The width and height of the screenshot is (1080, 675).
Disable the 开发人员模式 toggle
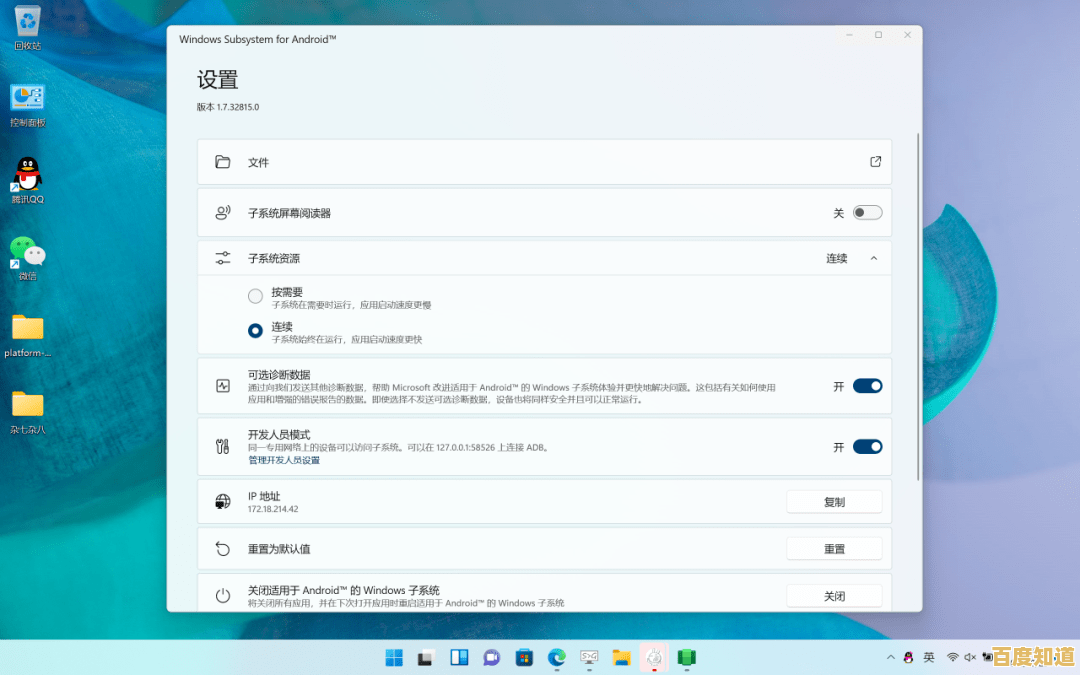tap(866, 446)
